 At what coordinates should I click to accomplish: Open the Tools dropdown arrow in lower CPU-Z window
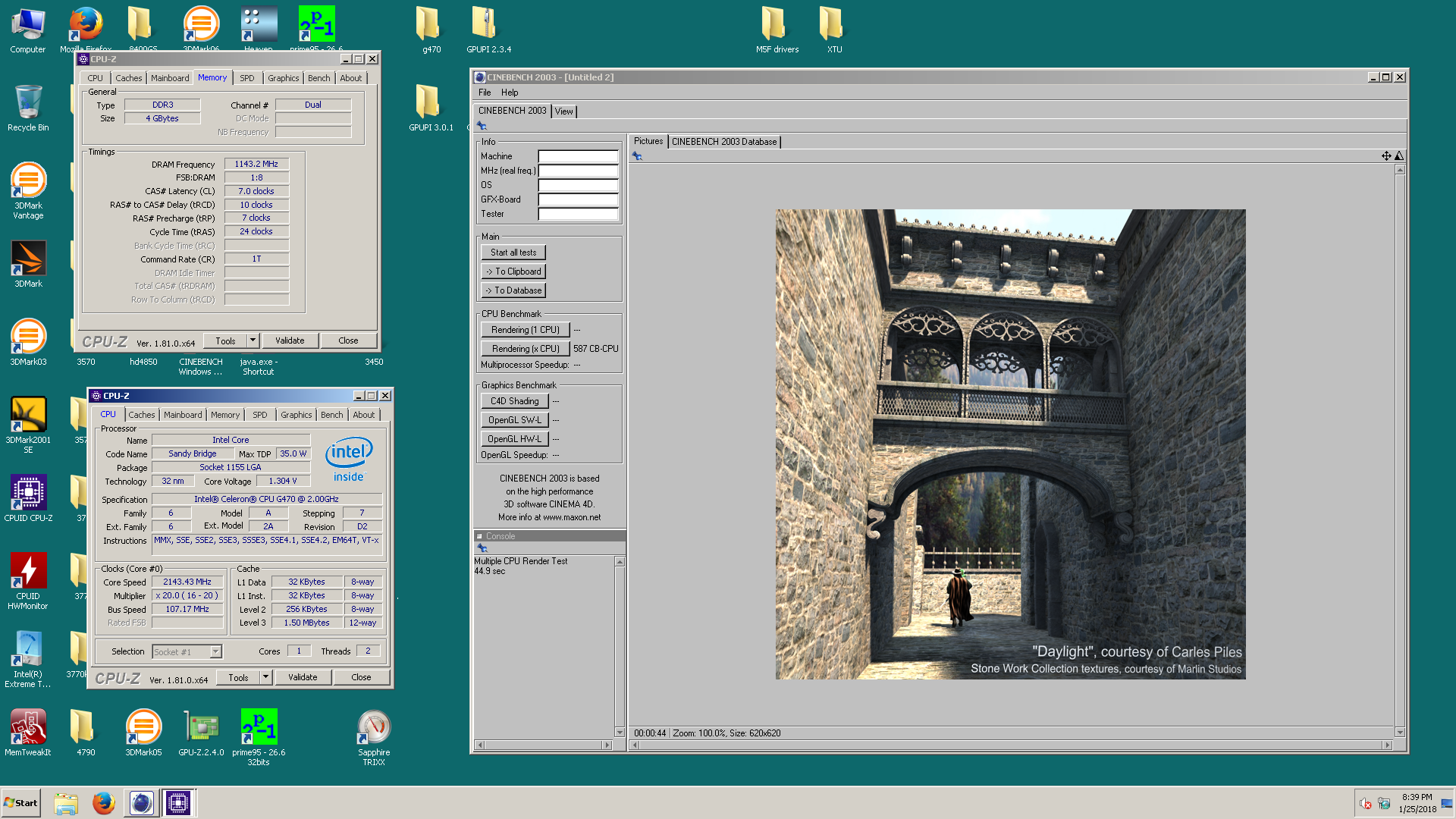[266, 677]
